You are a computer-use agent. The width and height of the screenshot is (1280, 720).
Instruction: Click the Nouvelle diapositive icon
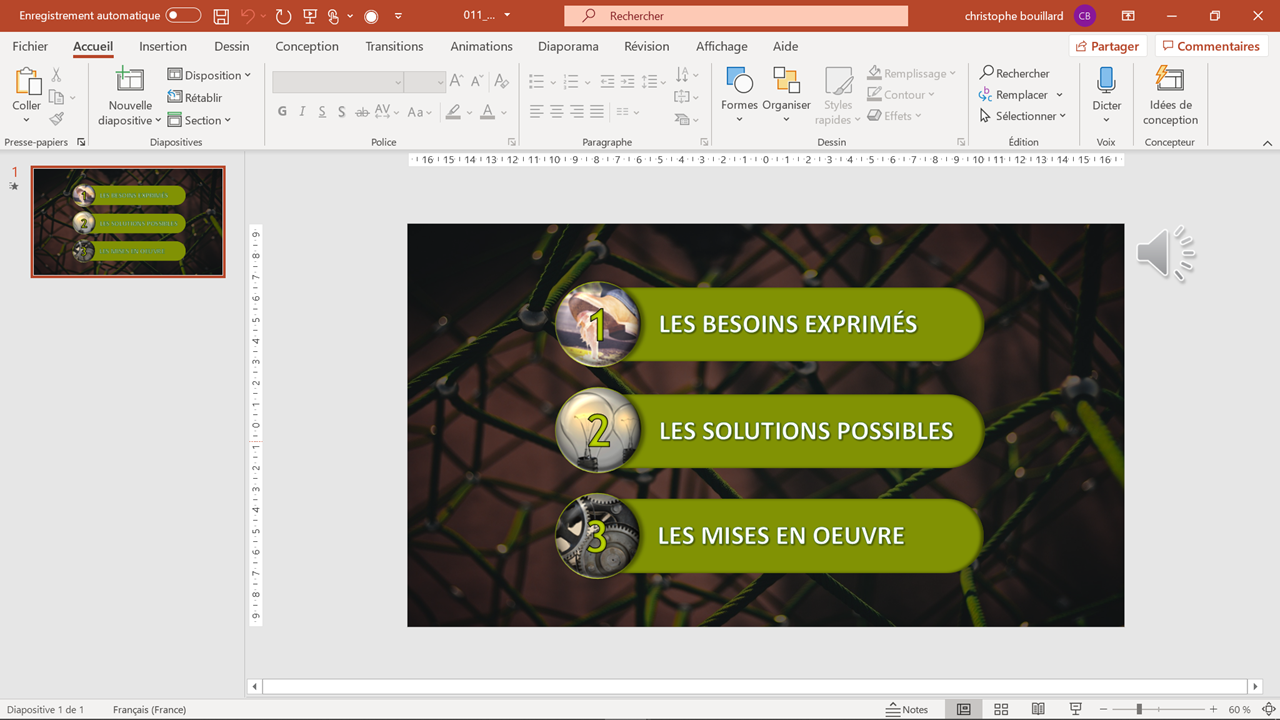tap(130, 81)
